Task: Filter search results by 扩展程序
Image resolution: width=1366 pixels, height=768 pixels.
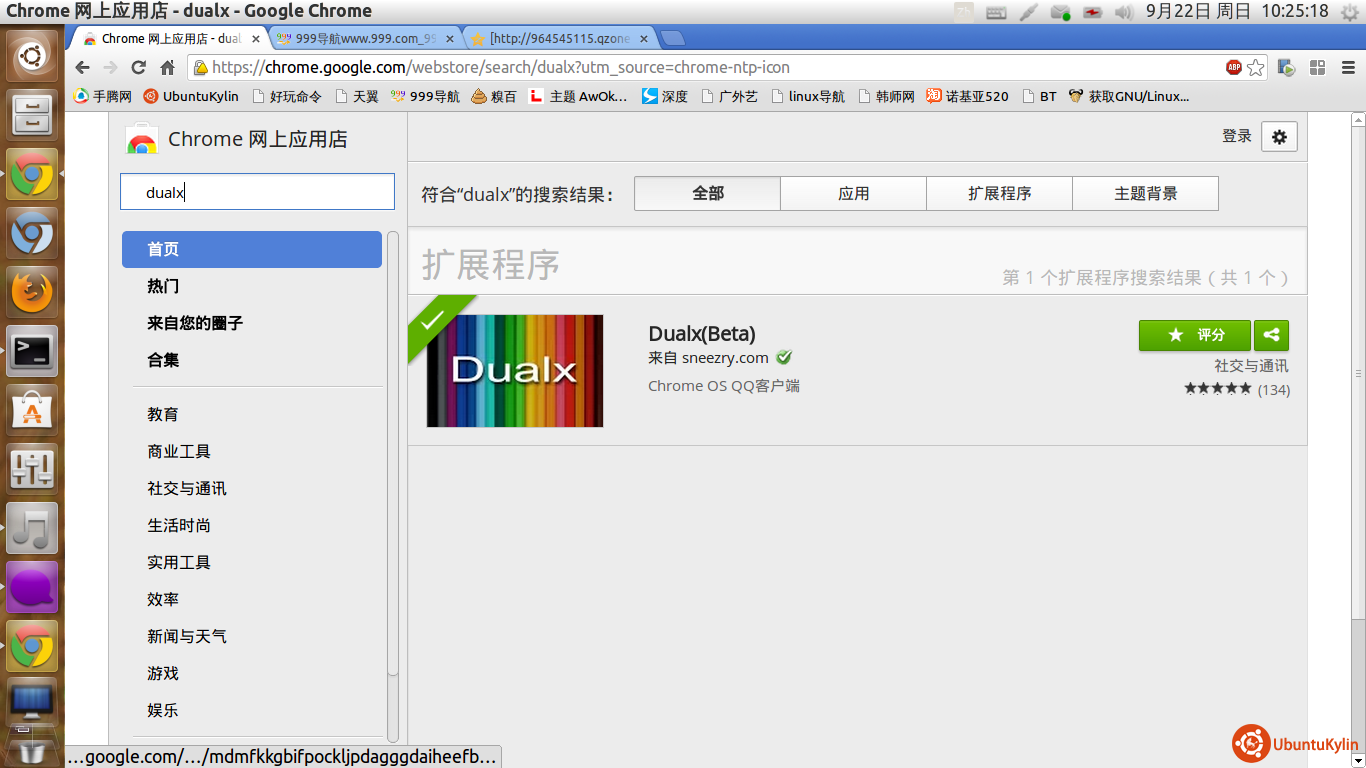Action: point(999,194)
